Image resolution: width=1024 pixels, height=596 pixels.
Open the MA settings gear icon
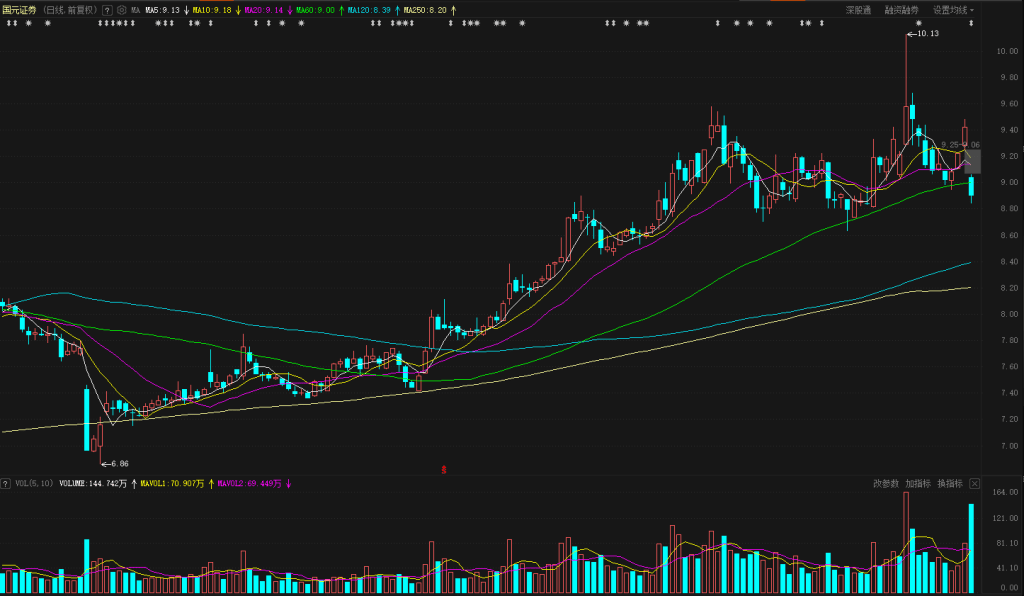click(122, 10)
